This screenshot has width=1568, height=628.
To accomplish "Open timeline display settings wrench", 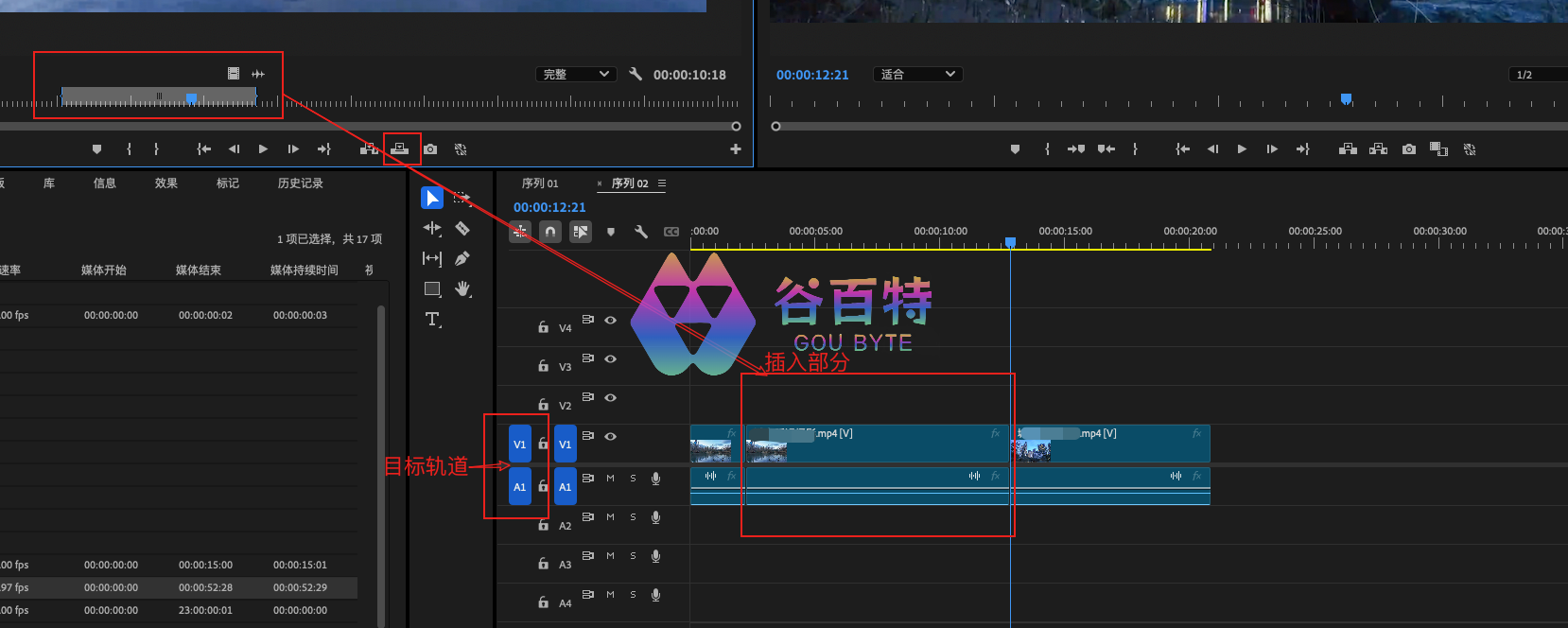I will [x=641, y=232].
